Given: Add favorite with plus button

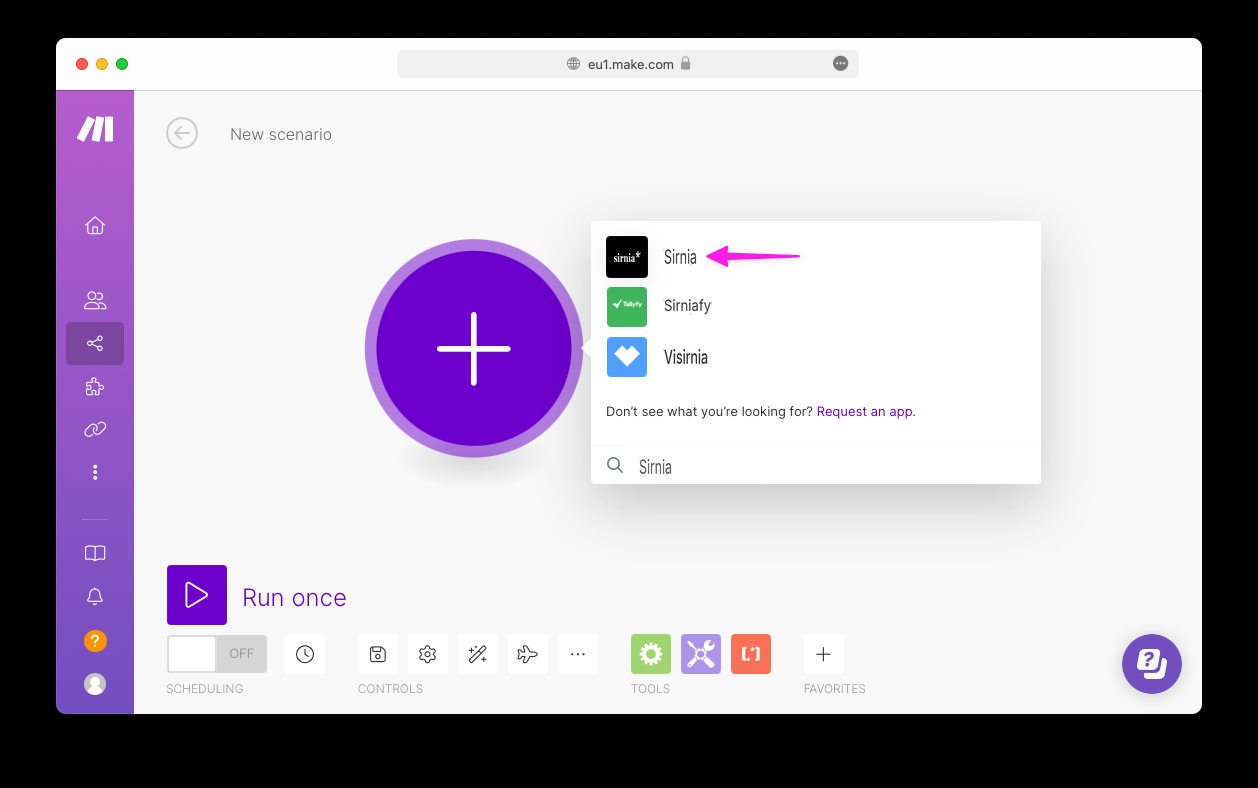Looking at the screenshot, I should click(824, 654).
